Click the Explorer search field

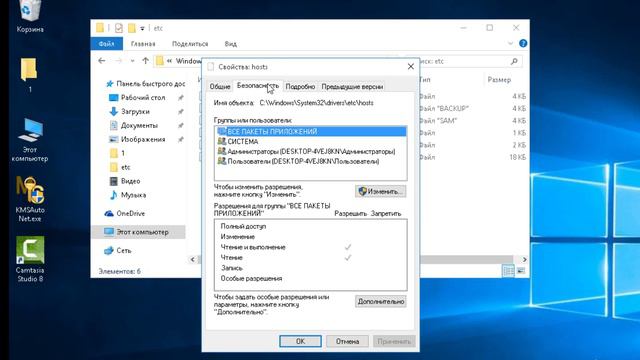pyautogui.click(x=464, y=61)
